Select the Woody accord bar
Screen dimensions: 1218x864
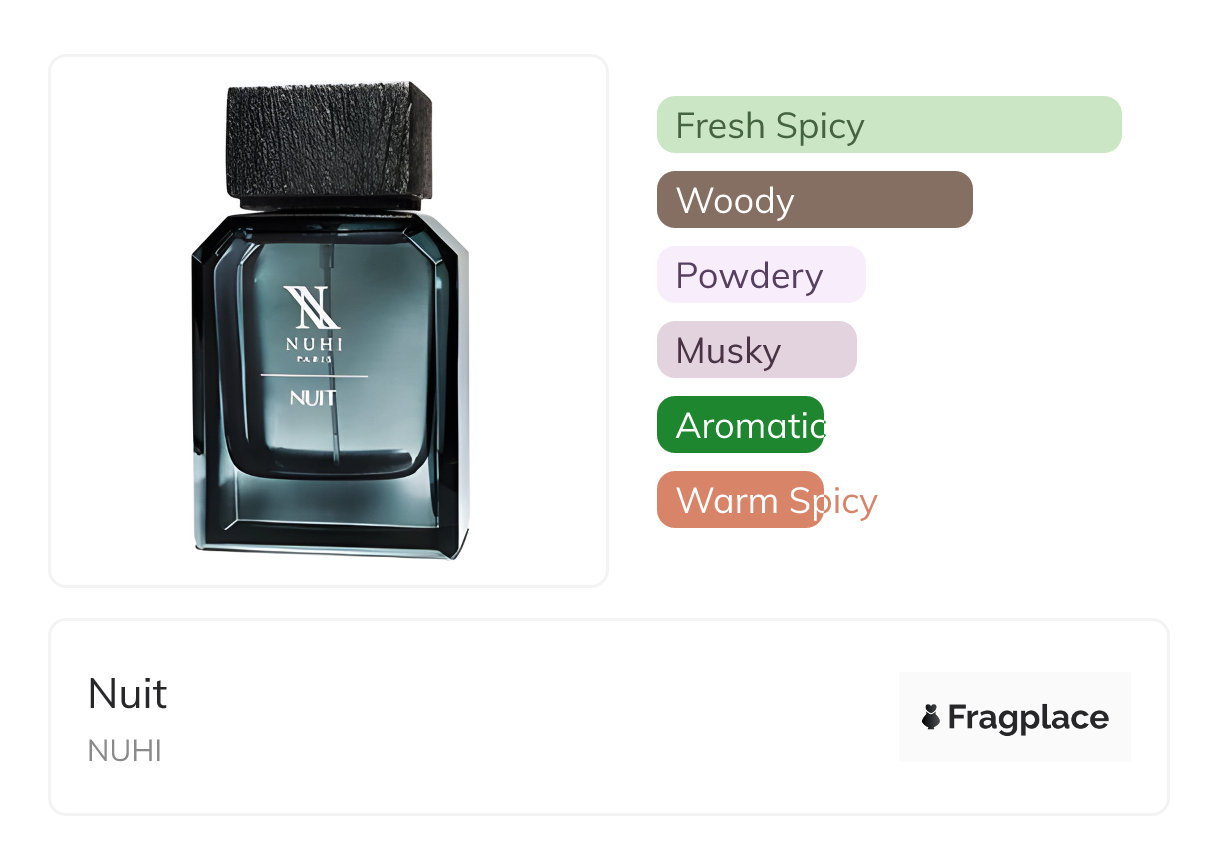815,200
